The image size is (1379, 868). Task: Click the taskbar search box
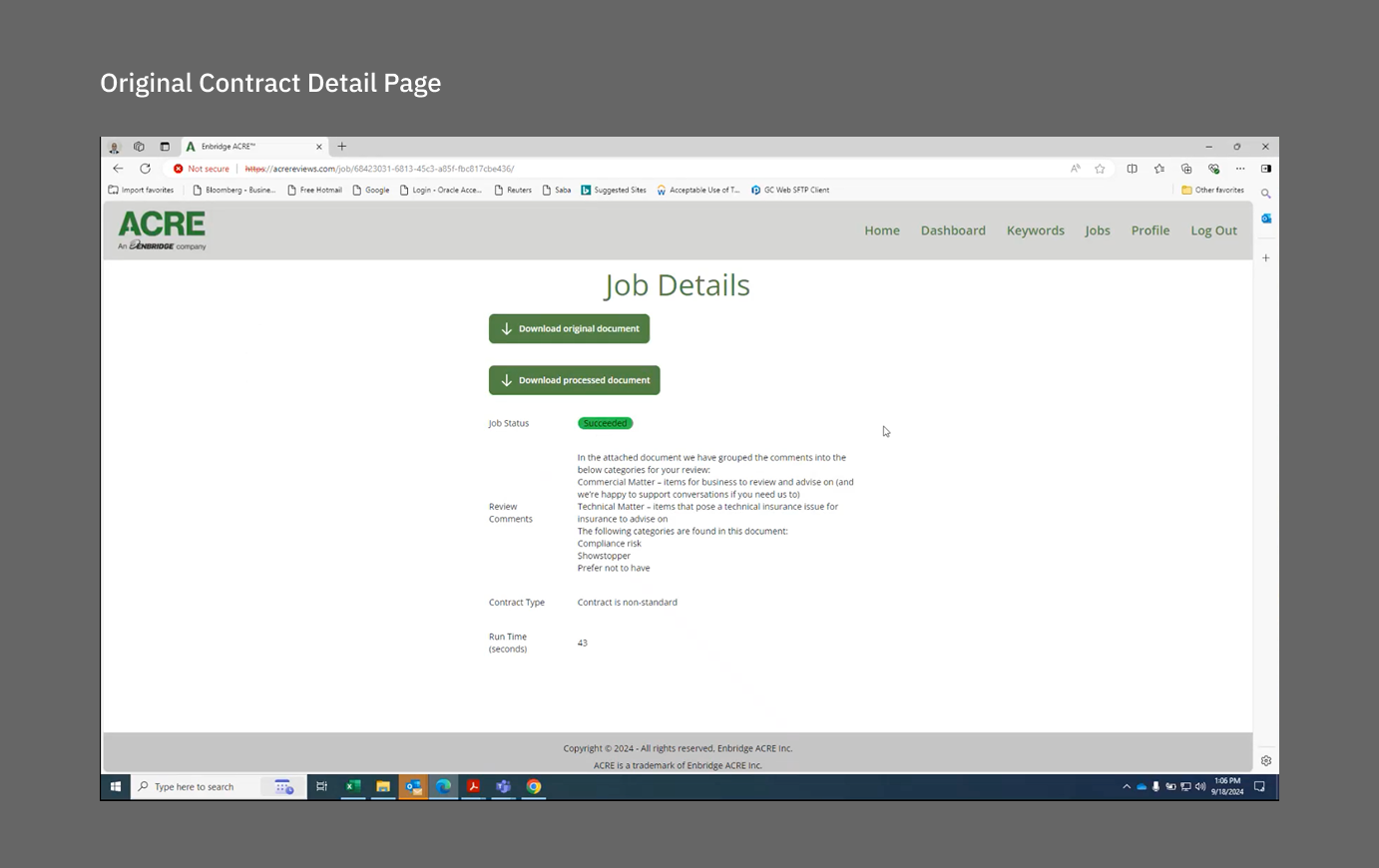point(218,786)
